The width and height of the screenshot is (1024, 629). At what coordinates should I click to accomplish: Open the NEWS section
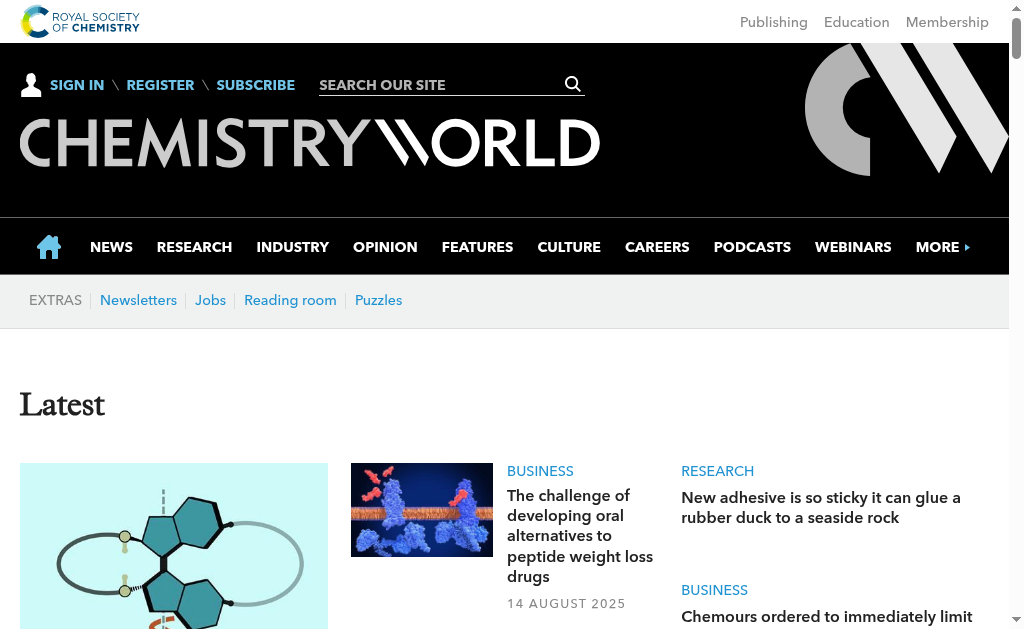click(x=111, y=247)
